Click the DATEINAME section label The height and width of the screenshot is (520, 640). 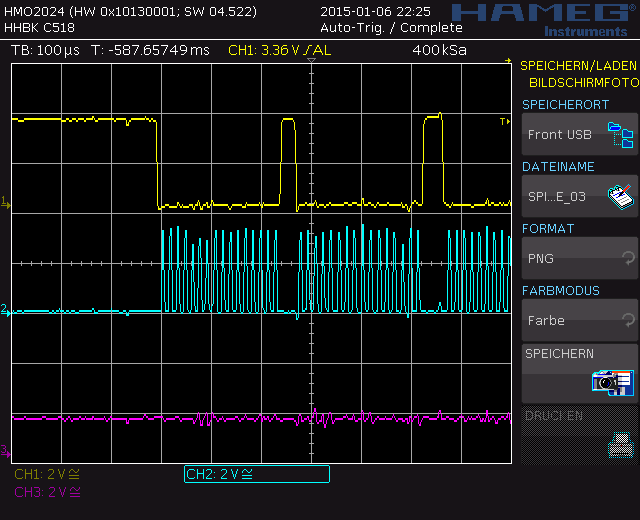[x=558, y=167]
